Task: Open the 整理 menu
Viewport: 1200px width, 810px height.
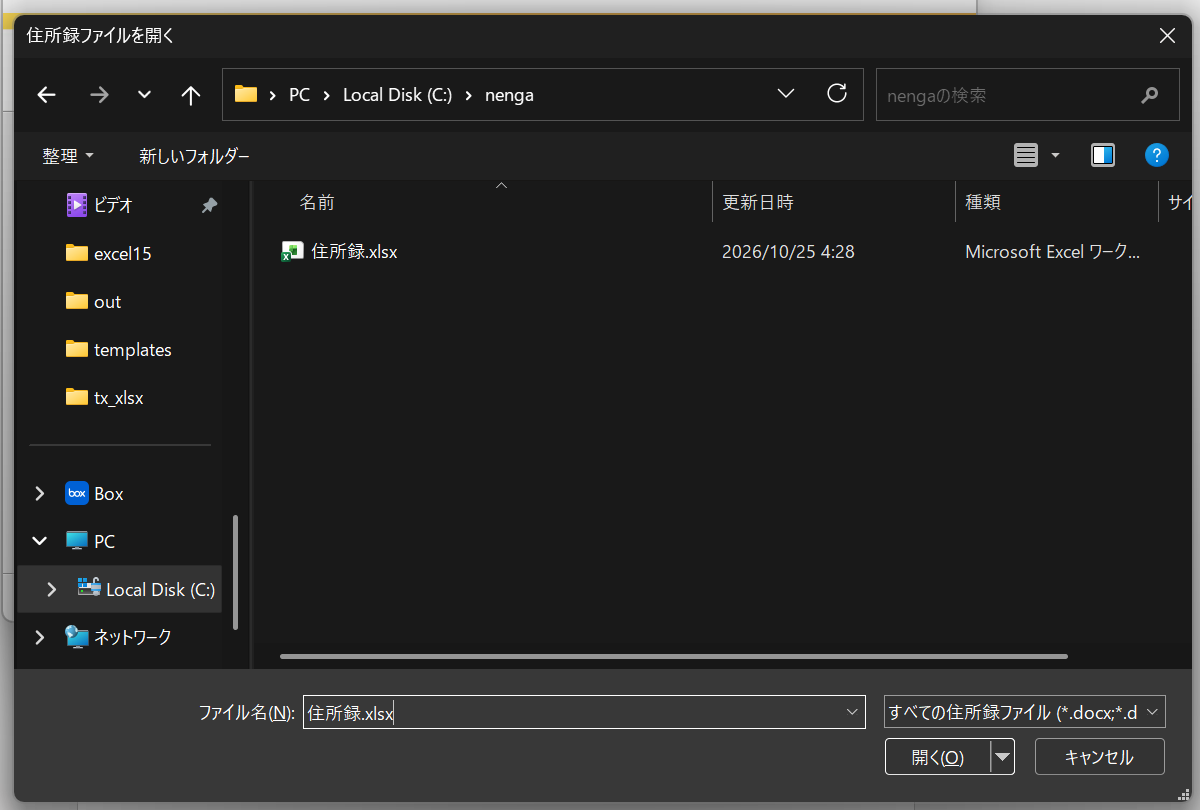Action: point(68,156)
